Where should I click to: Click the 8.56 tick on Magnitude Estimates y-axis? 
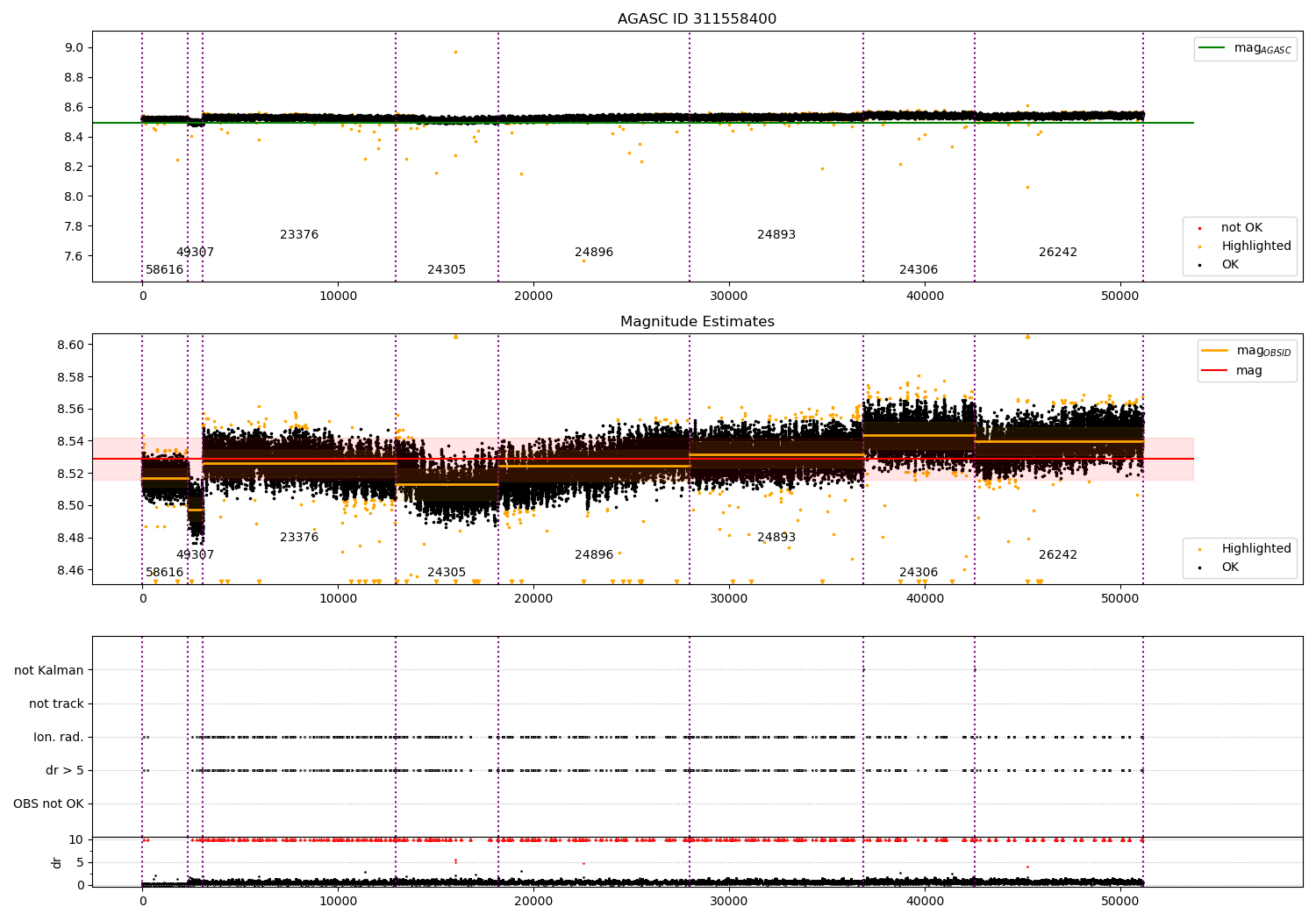pyautogui.click(x=71, y=410)
